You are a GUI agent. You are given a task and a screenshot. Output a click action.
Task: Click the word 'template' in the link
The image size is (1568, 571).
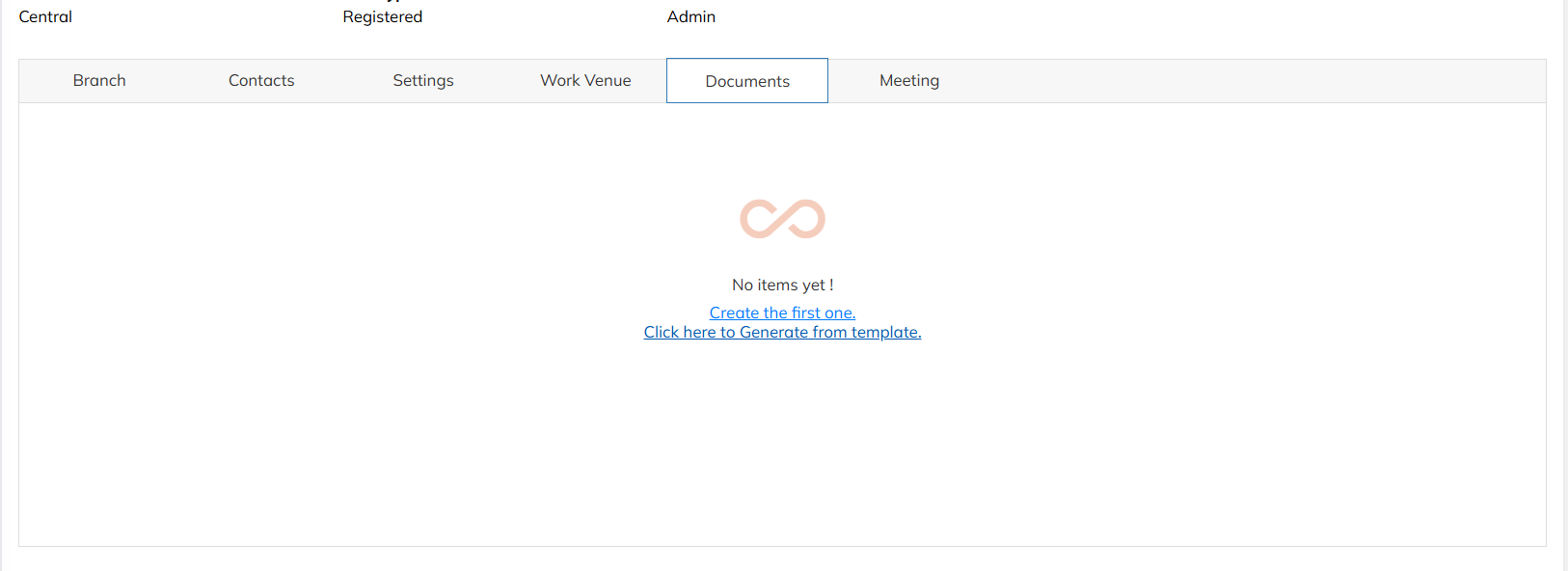(x=885, y=333)
